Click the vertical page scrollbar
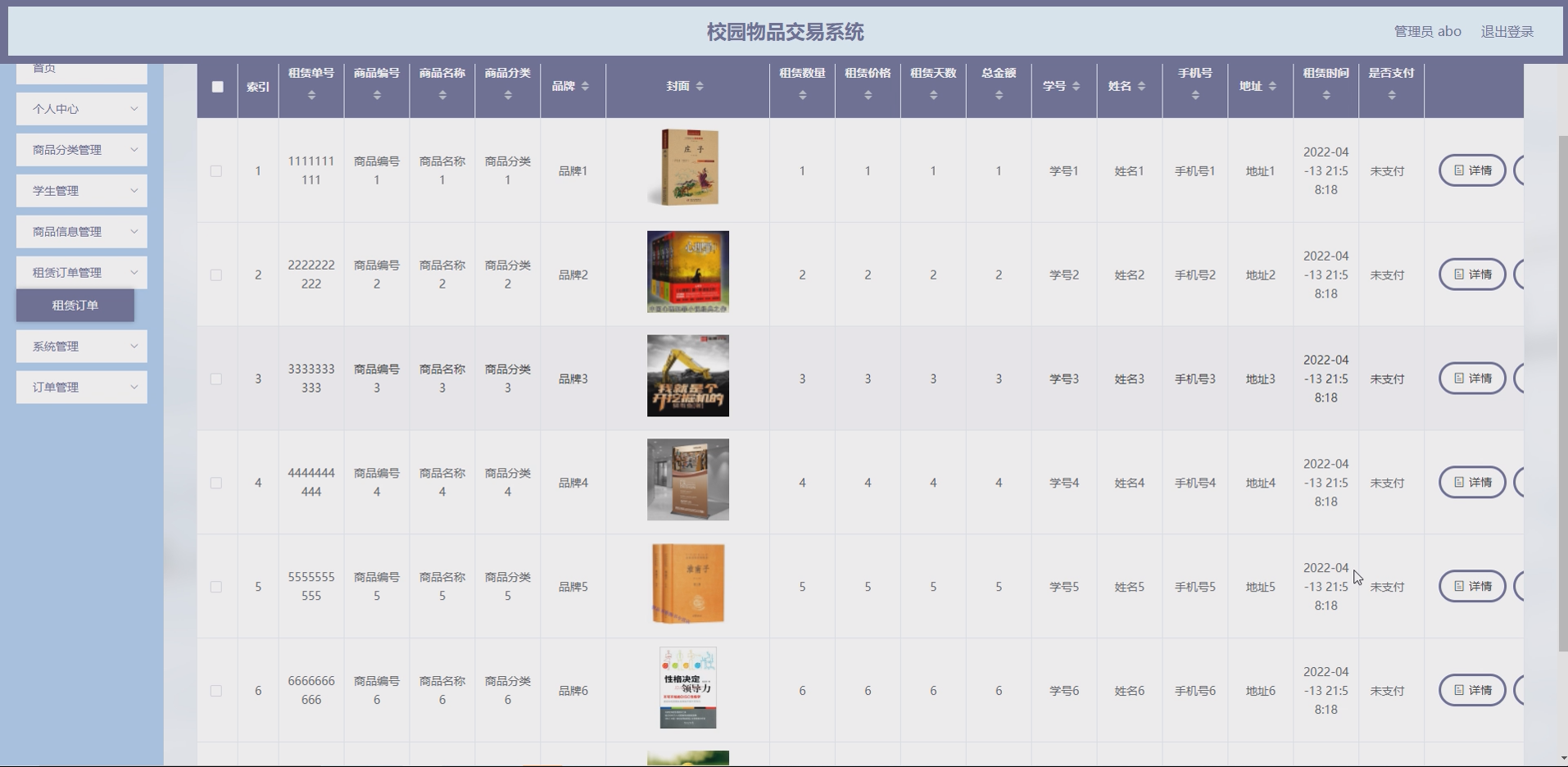This screenshot has width=1568, height=767. (x=1562, y=393)
